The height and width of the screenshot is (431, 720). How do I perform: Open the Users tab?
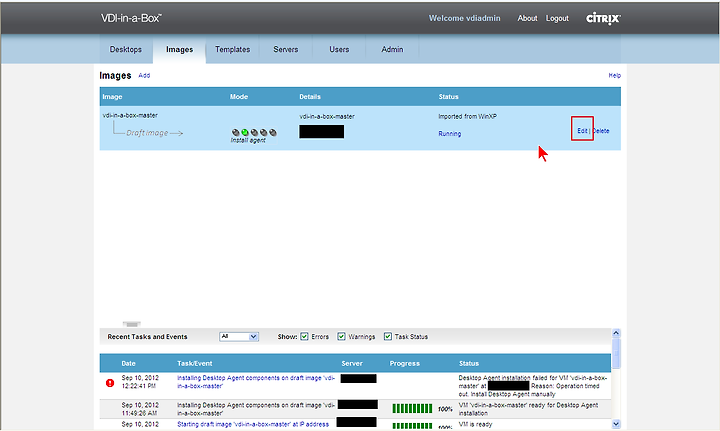tap(339, 49)
